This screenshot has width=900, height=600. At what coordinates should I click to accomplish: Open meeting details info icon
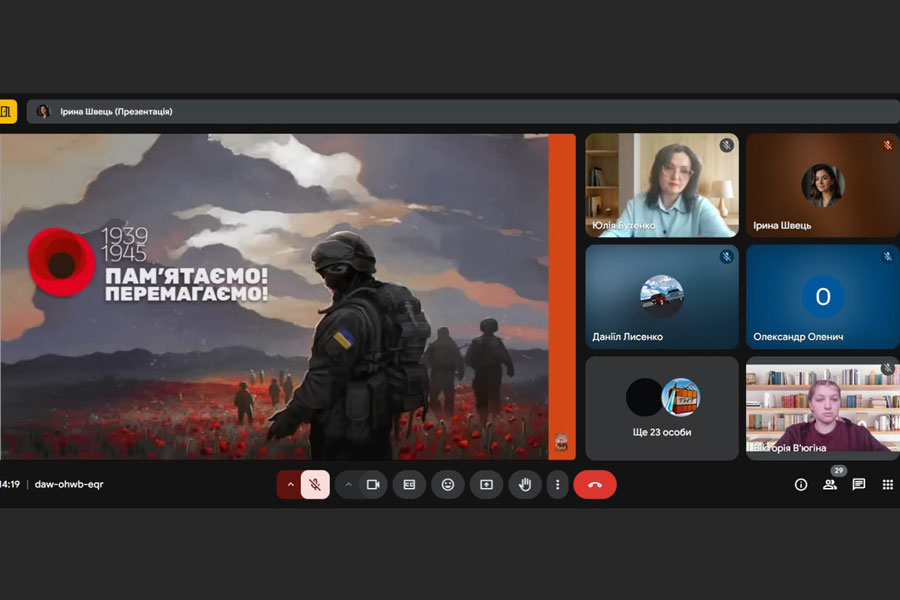tap(801, 485)
